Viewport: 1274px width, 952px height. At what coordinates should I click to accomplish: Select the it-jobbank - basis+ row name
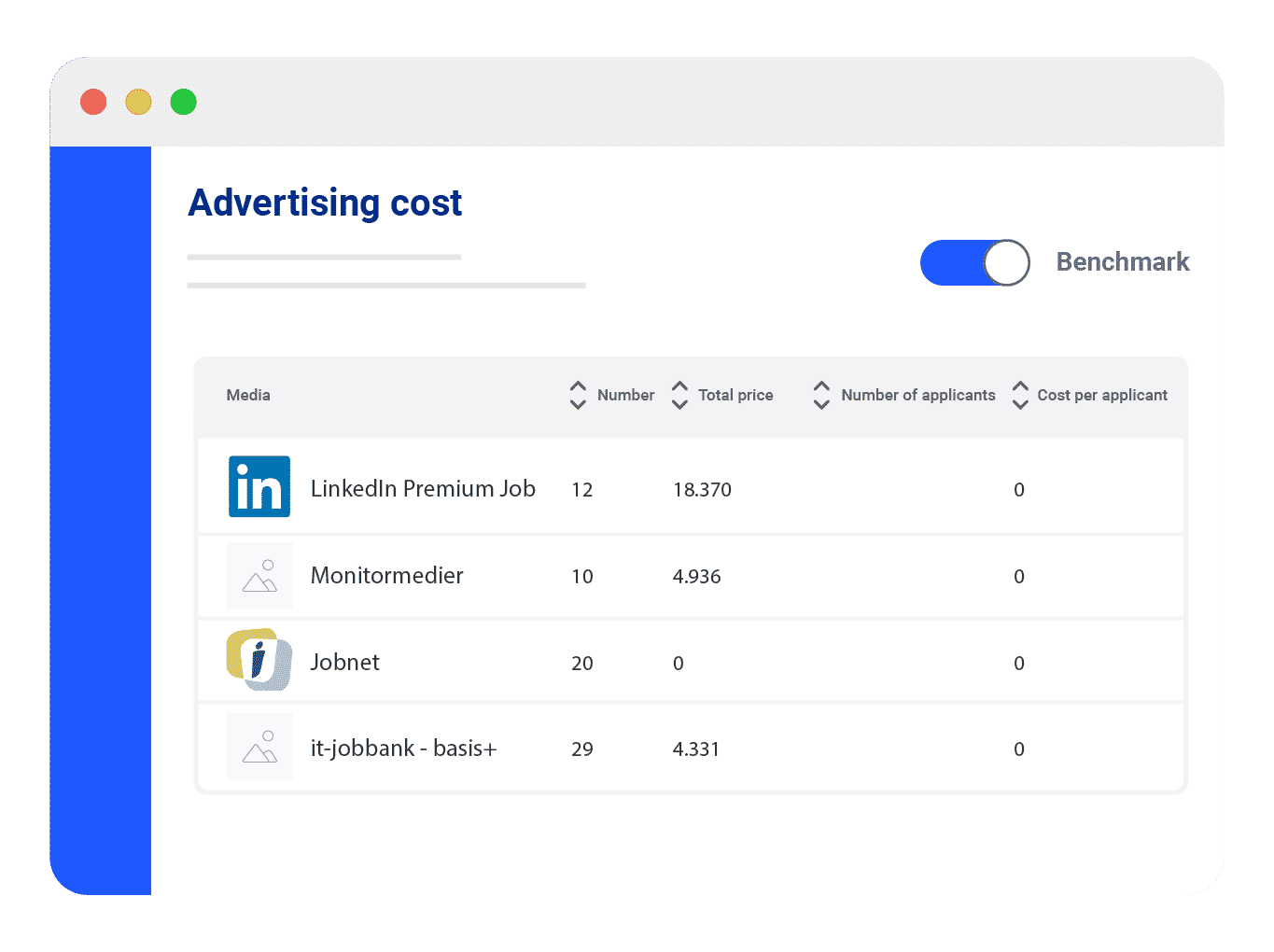point(403,748)
